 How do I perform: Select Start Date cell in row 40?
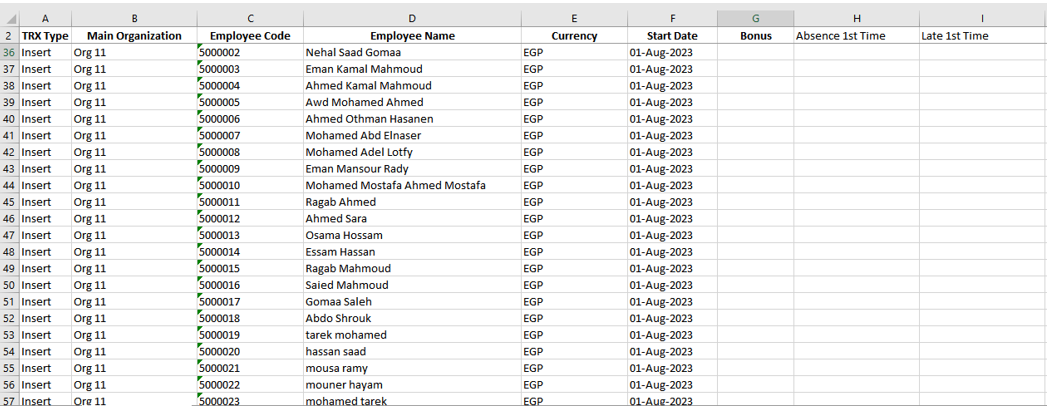click(672, 119)
